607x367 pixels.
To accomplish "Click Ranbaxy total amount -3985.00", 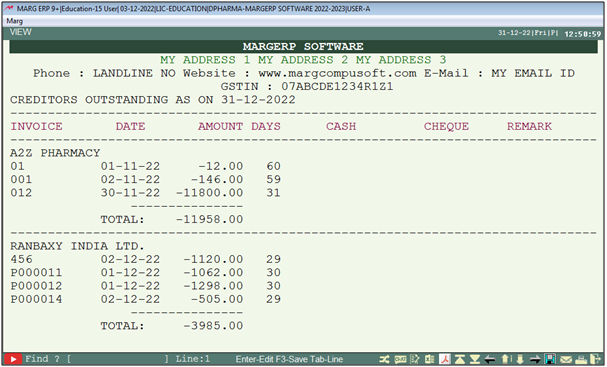I will 213,326.
